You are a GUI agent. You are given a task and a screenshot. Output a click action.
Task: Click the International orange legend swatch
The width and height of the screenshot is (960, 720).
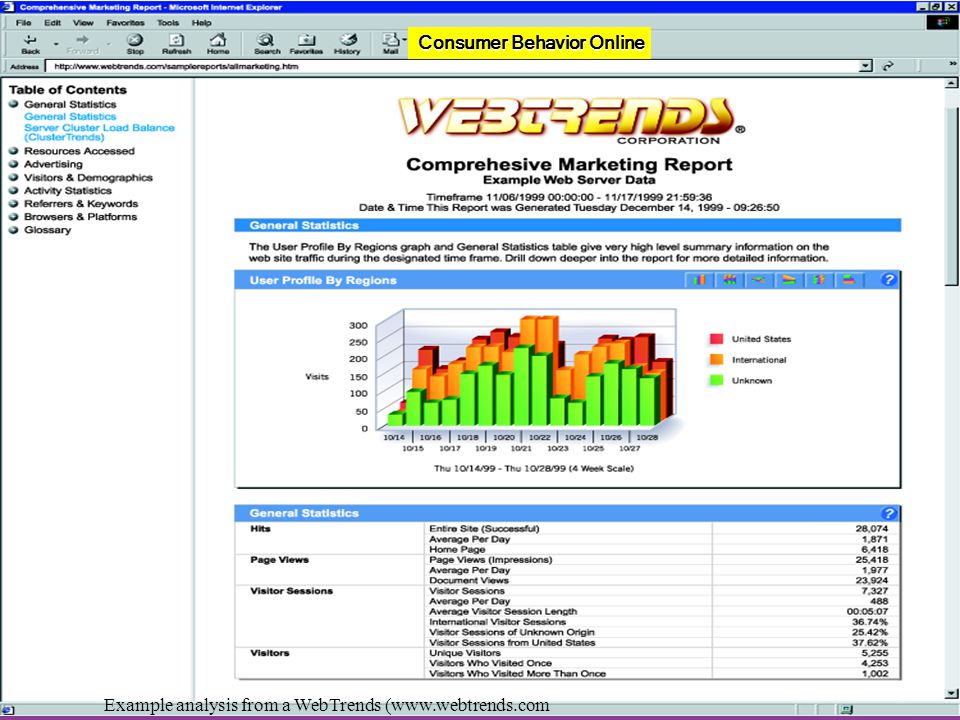pos(716,359)
